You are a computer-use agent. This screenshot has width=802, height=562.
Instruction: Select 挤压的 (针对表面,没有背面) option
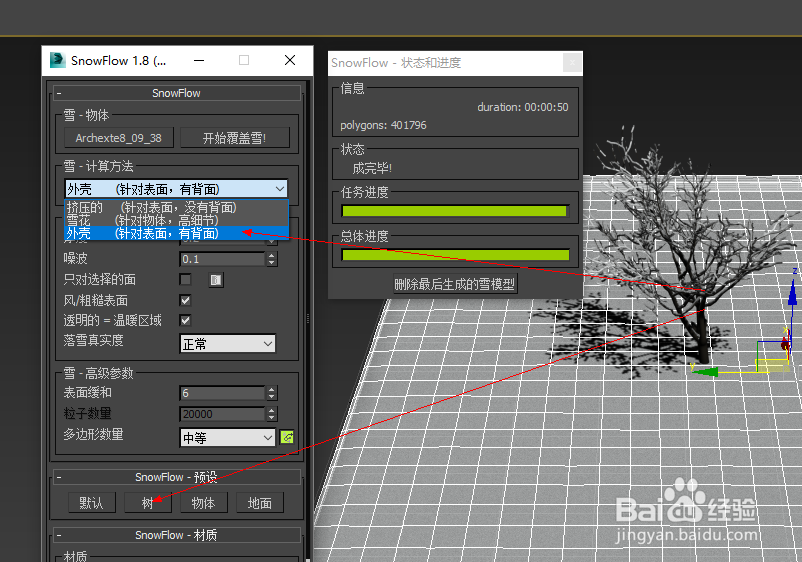click(x=176, y=207)
